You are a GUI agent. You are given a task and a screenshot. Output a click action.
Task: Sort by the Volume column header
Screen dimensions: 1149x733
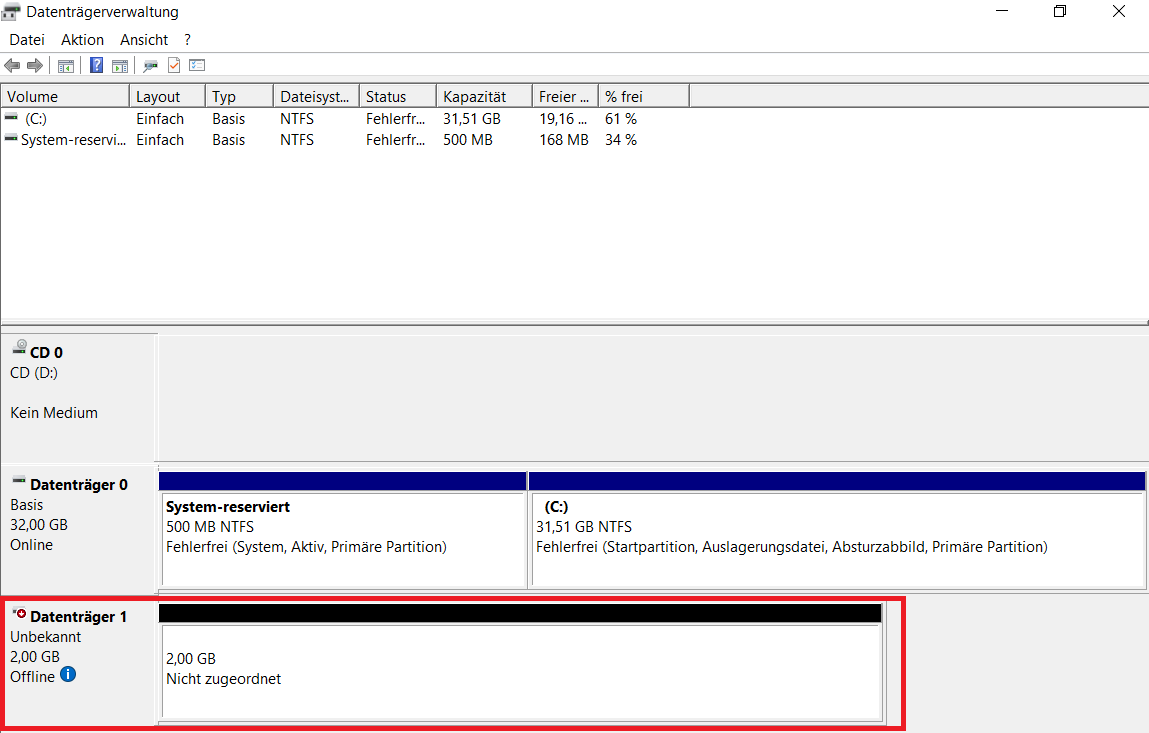[x=65, y=97]
